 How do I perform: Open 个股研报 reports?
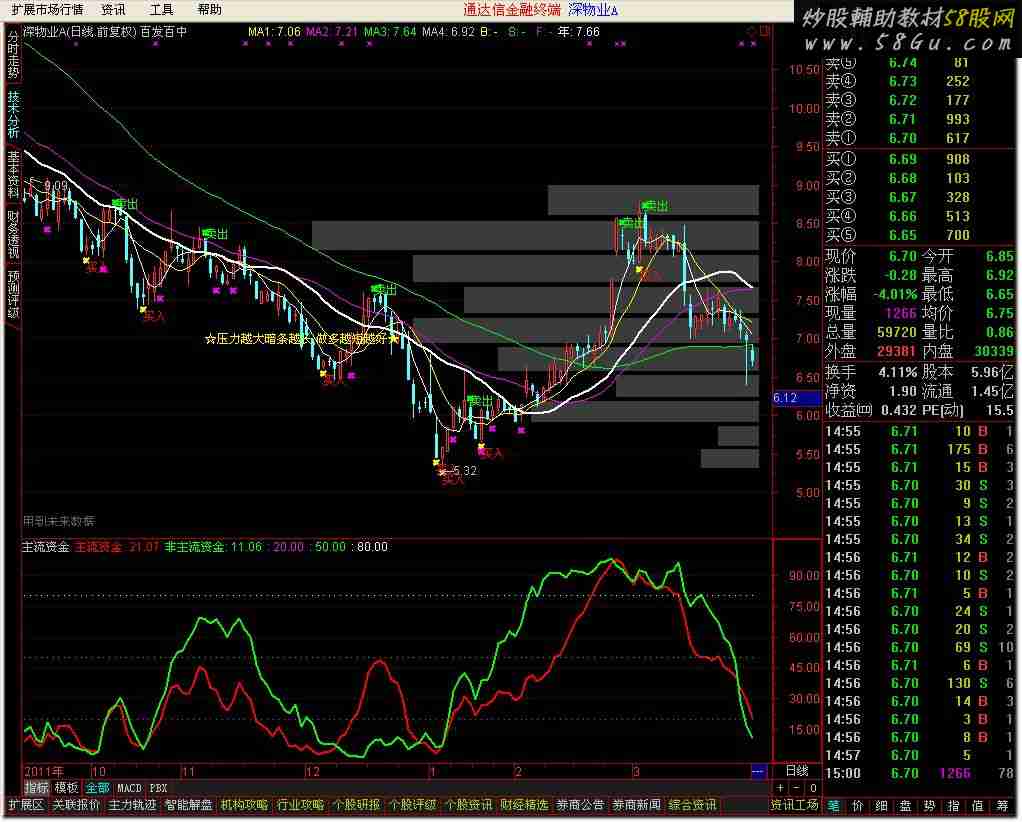pyautogui.click(x=357, y=805)
